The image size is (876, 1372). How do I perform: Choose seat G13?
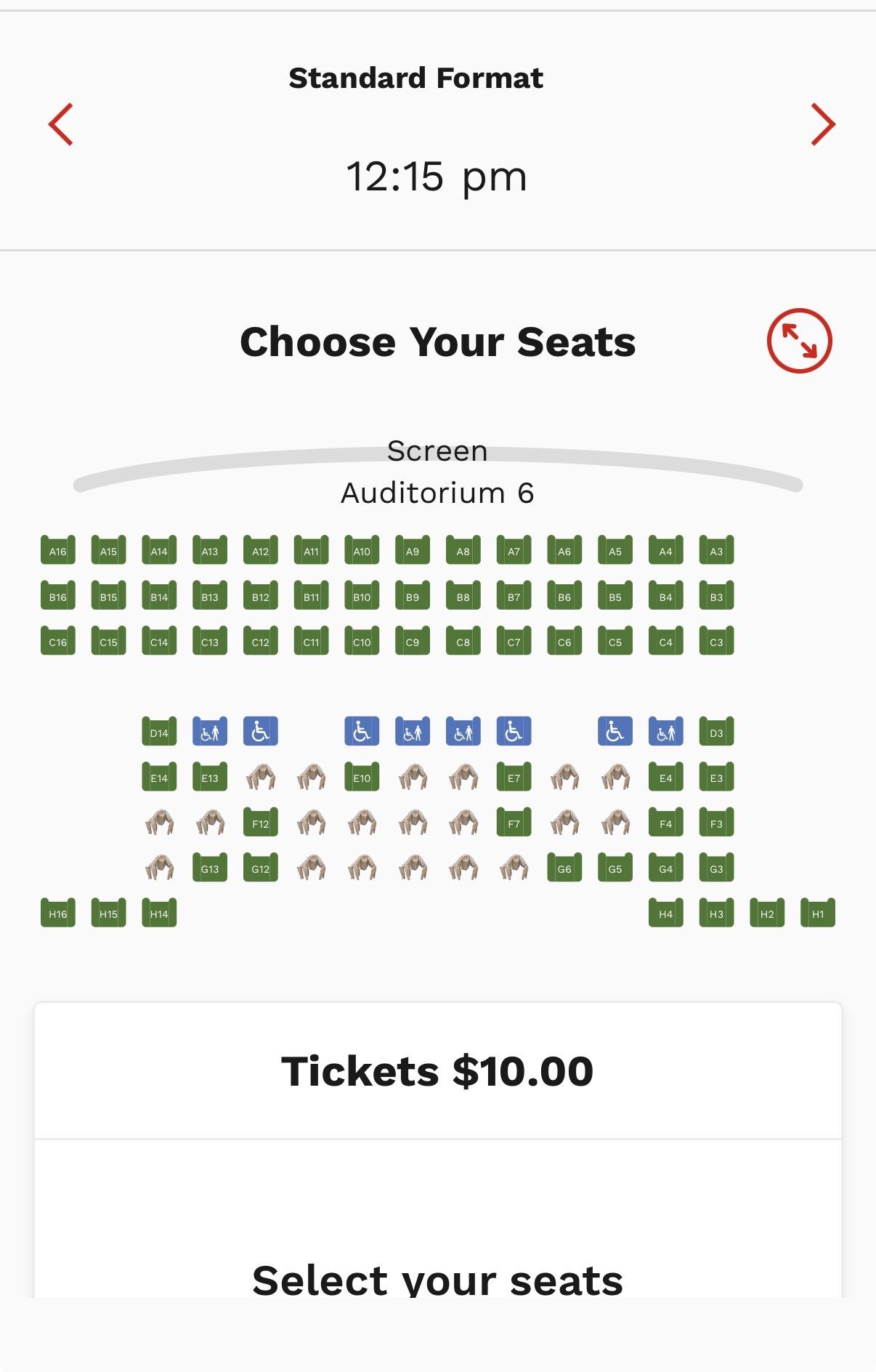[x=210, y=868]
